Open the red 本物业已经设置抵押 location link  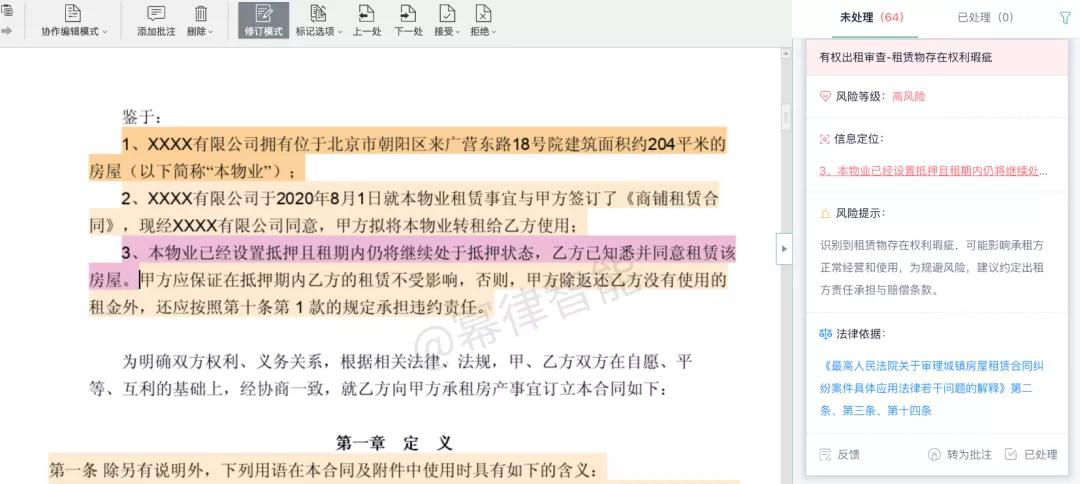point(933,170)
